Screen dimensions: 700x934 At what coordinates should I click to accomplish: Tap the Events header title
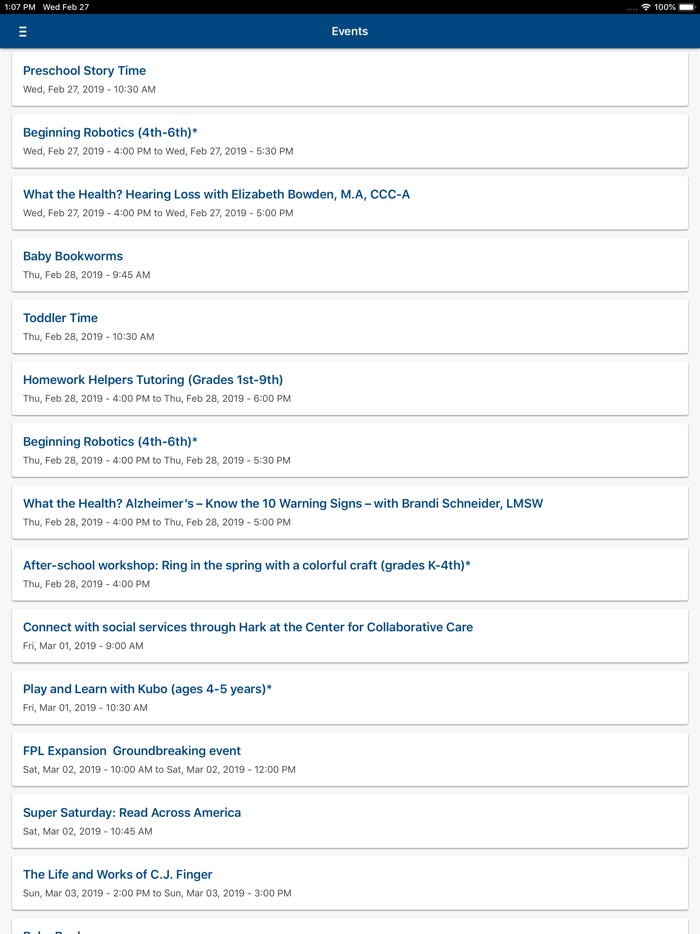(x=350, y=32)
